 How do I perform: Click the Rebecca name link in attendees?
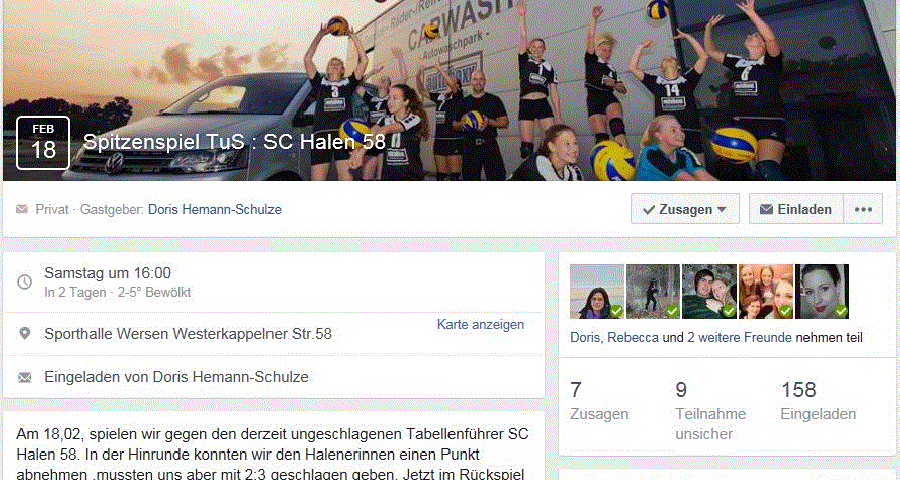point(633,338)
